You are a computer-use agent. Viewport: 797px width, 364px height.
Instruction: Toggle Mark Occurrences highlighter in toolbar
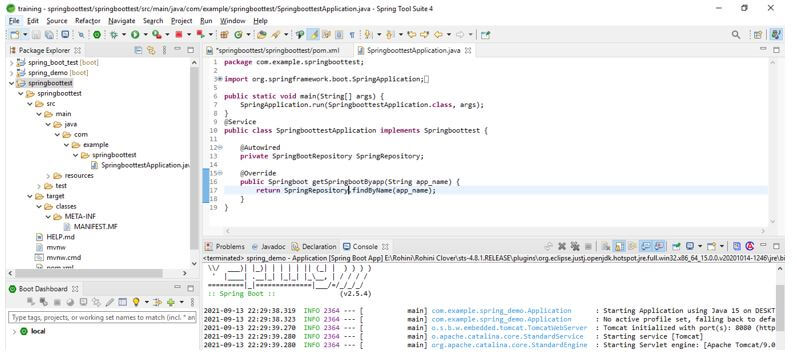313,35
